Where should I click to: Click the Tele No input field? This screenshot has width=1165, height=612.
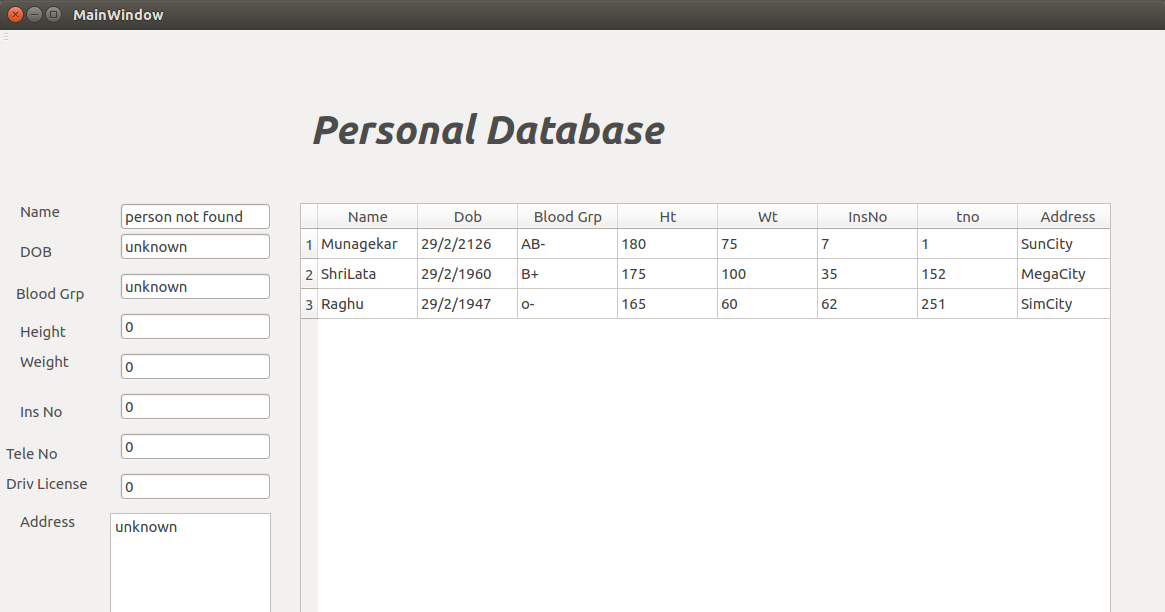(194, 446)
